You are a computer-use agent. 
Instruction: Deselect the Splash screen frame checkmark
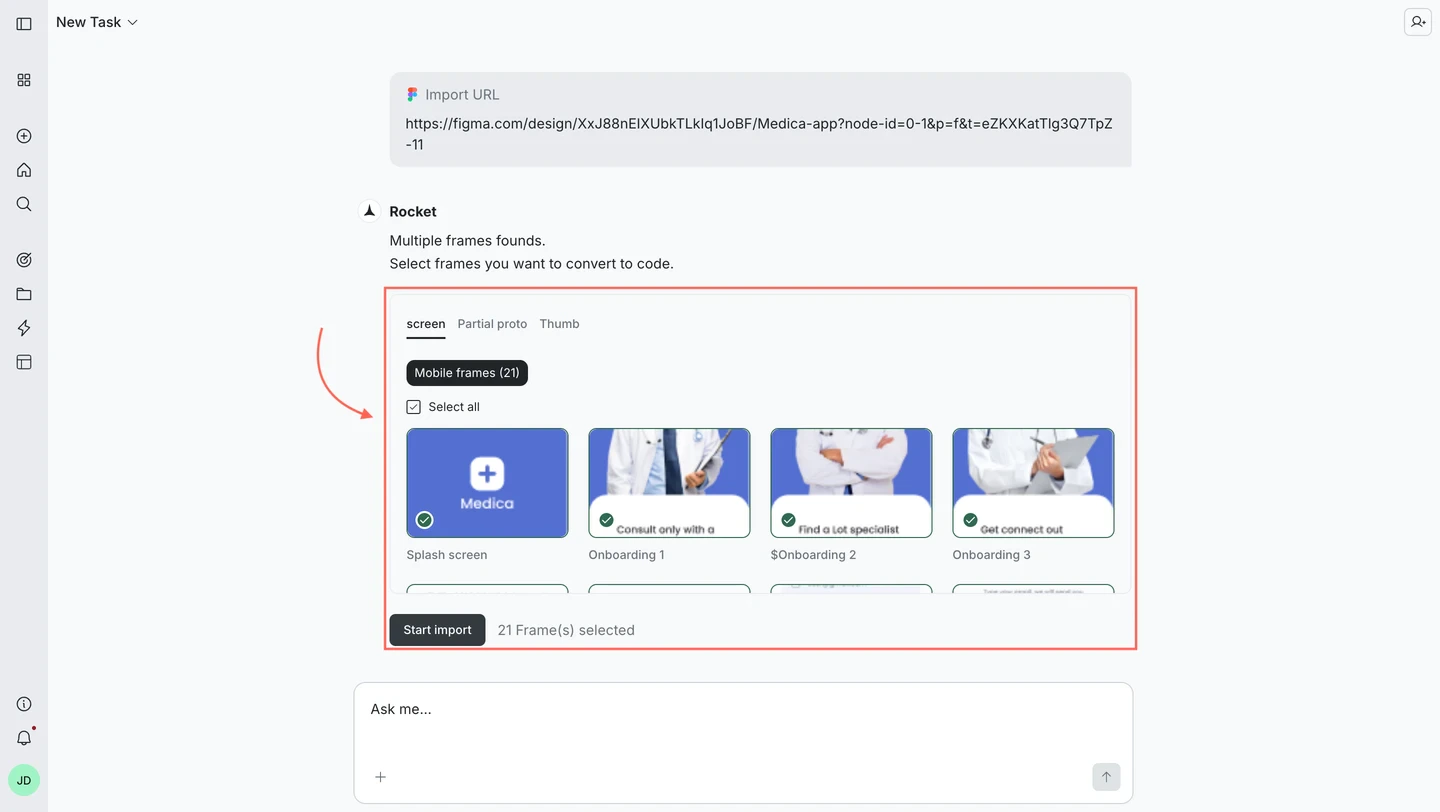pos(424,519)
